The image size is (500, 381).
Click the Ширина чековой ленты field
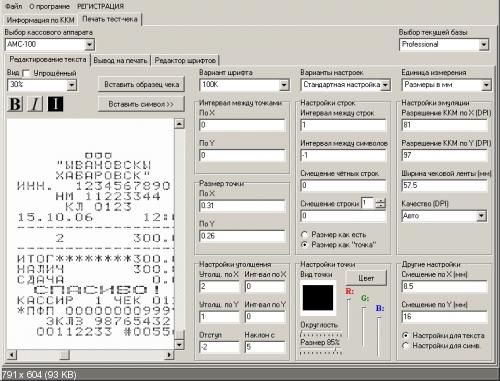tap(445, 185)
